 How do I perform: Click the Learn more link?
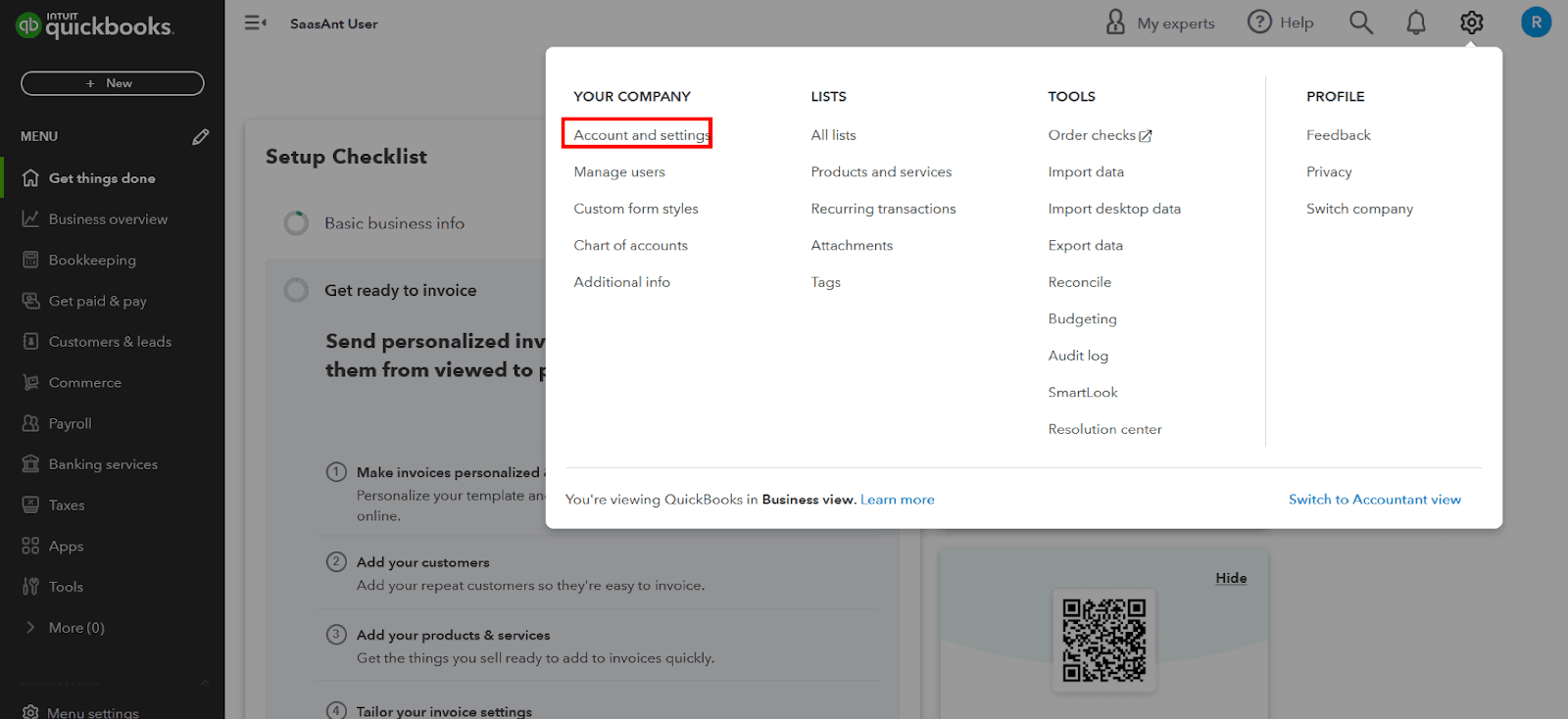click(x=898, y=500)
